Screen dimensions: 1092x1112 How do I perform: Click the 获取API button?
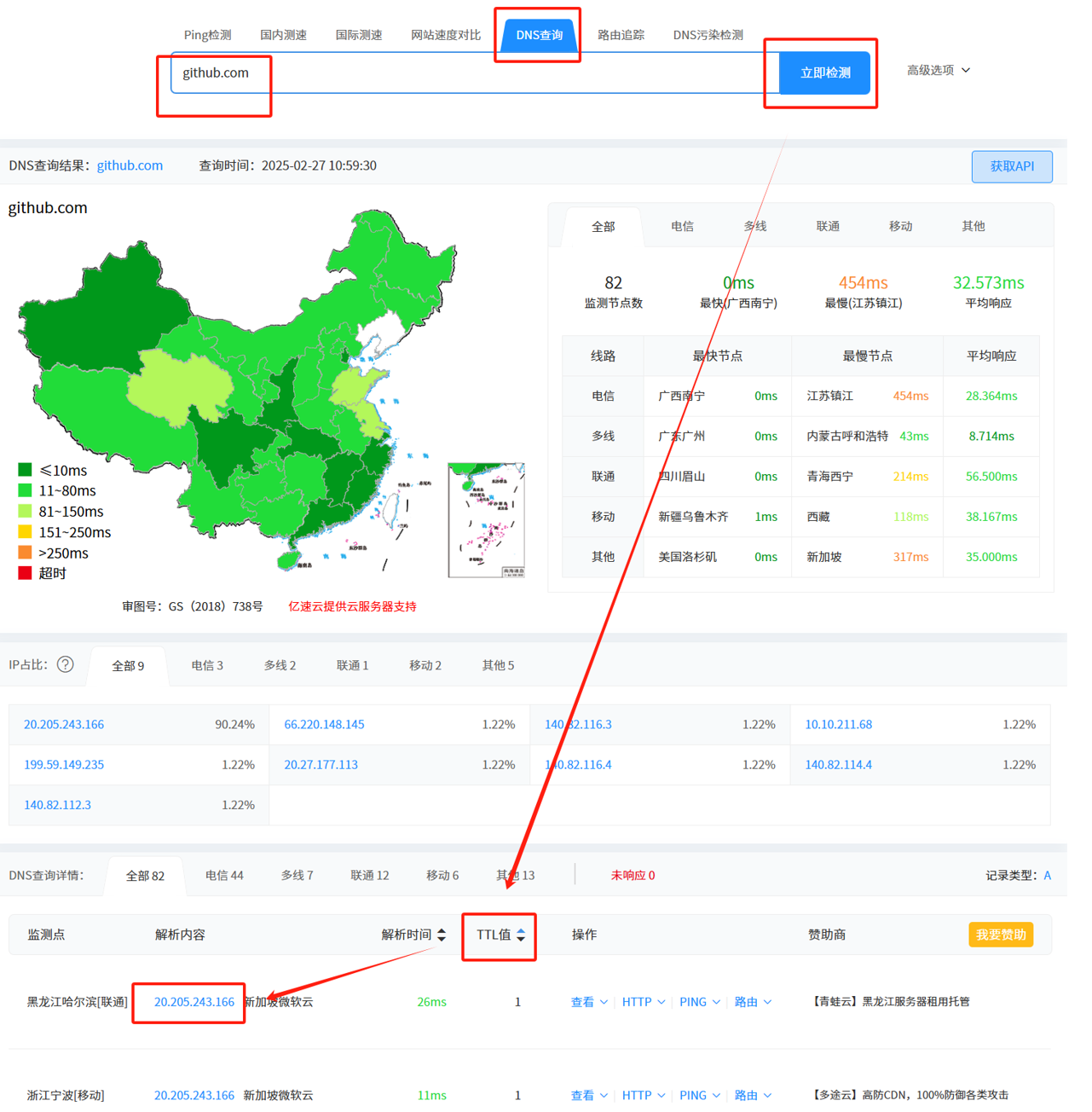tap(1012, 166)
